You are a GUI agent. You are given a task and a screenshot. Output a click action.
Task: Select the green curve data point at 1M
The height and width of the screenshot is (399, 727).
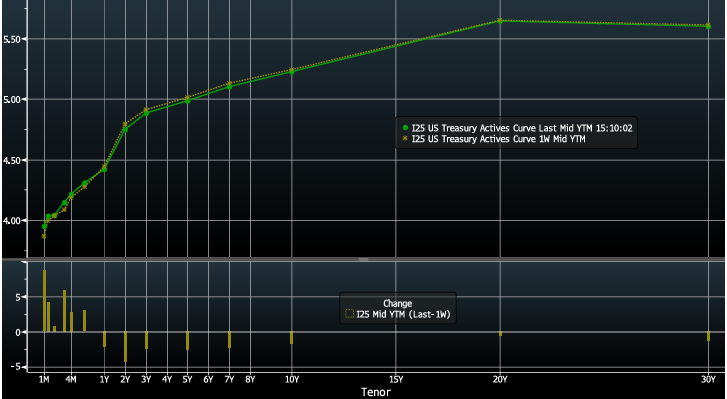pyautogui.click(x=44, y=227)
